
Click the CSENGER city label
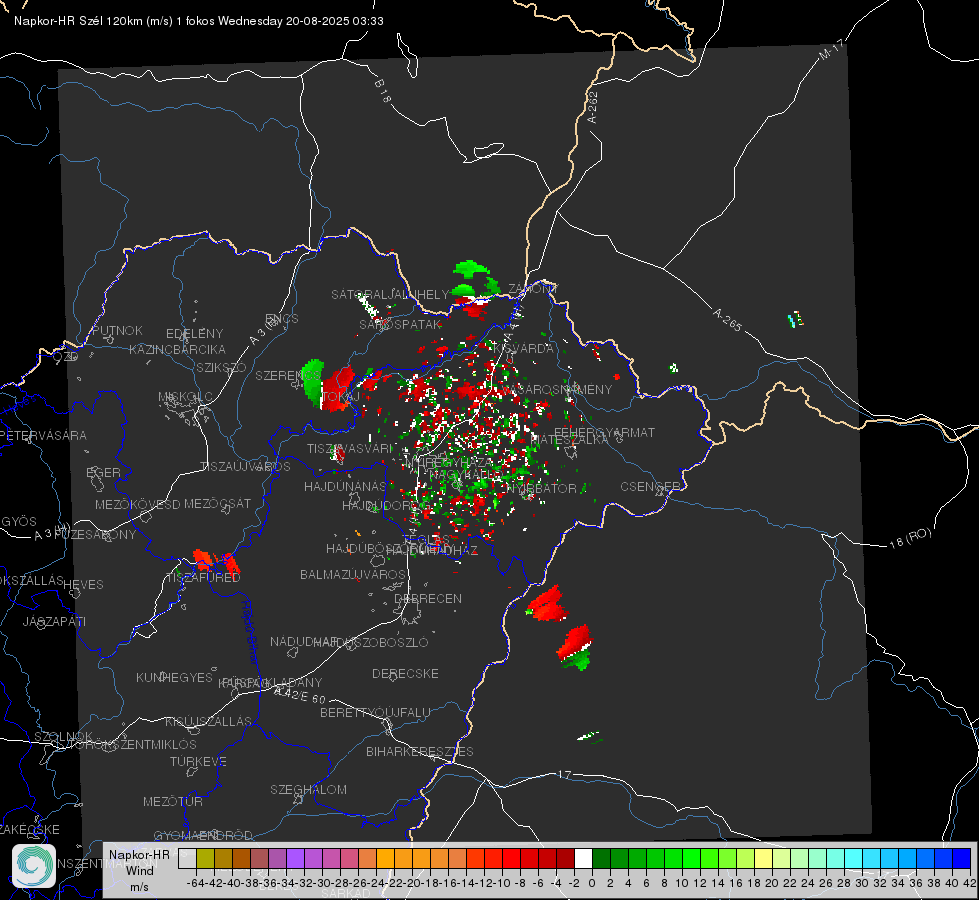point(650,487)
